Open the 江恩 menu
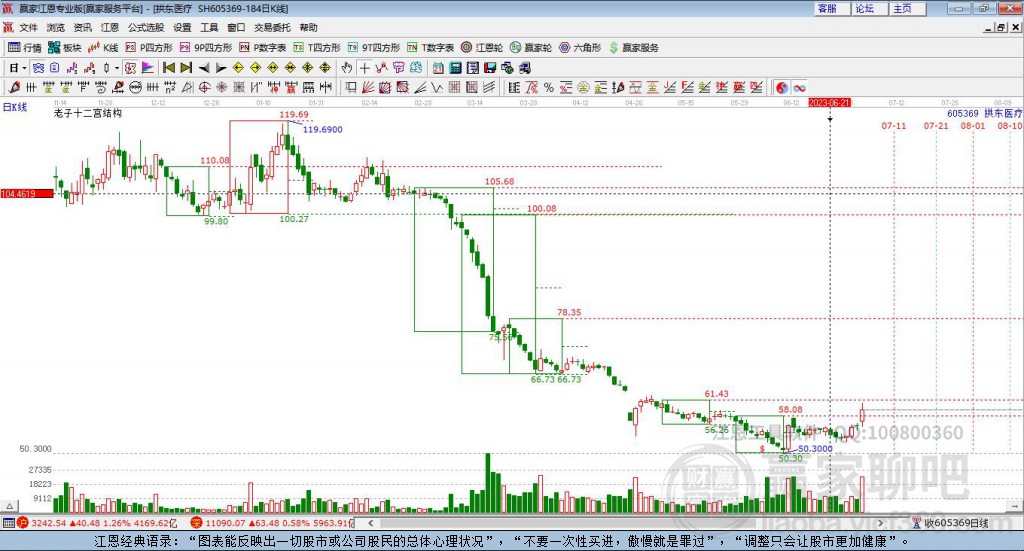This screenshot has width=1024, height=551. tap(110, 27)
